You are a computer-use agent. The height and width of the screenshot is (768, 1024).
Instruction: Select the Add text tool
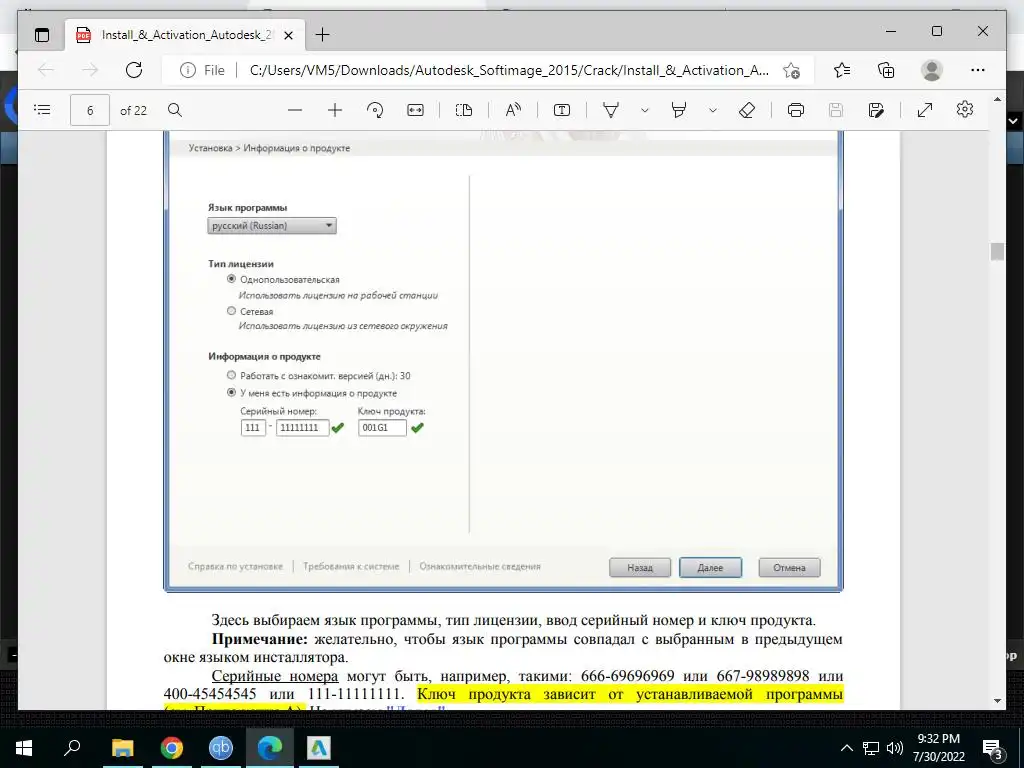(562, 110)
